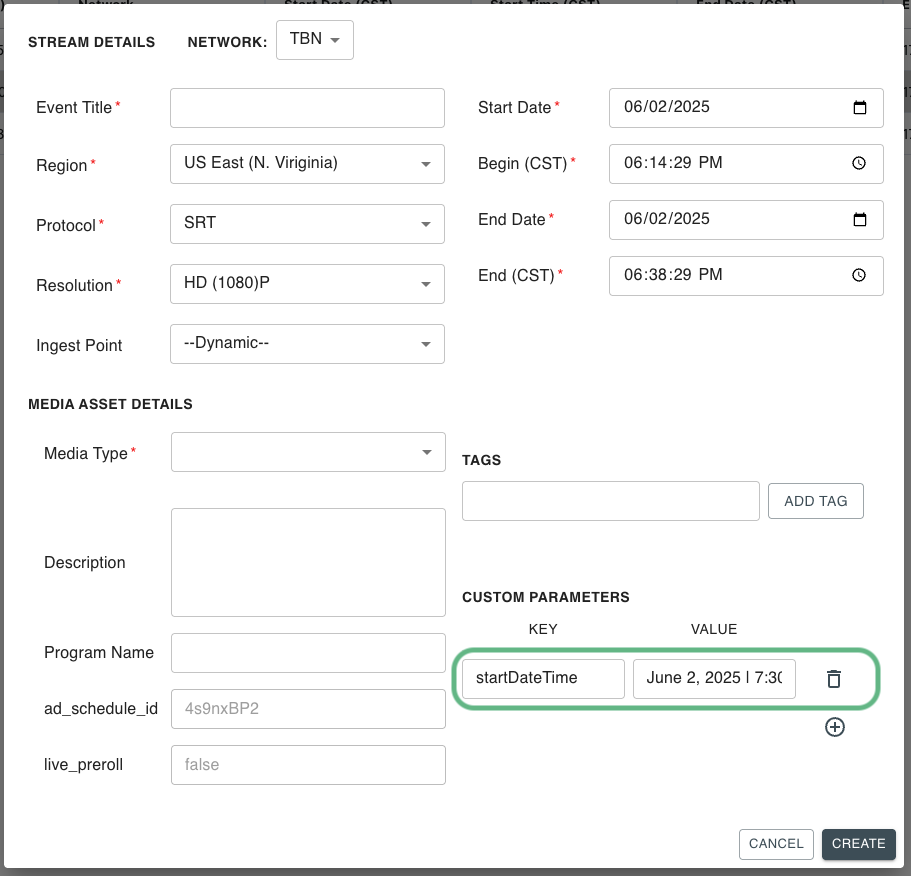This screenshot has width=911, height=876.
Task: Click into the Description text area
Action: 308,562
